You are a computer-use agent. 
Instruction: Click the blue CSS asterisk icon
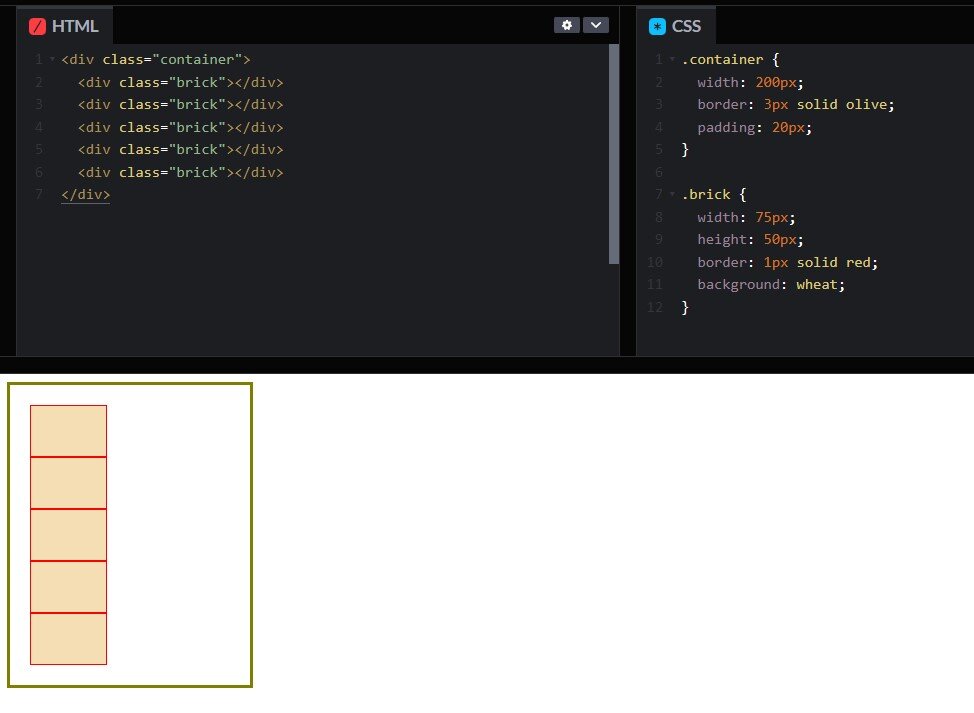click(657, 26)
